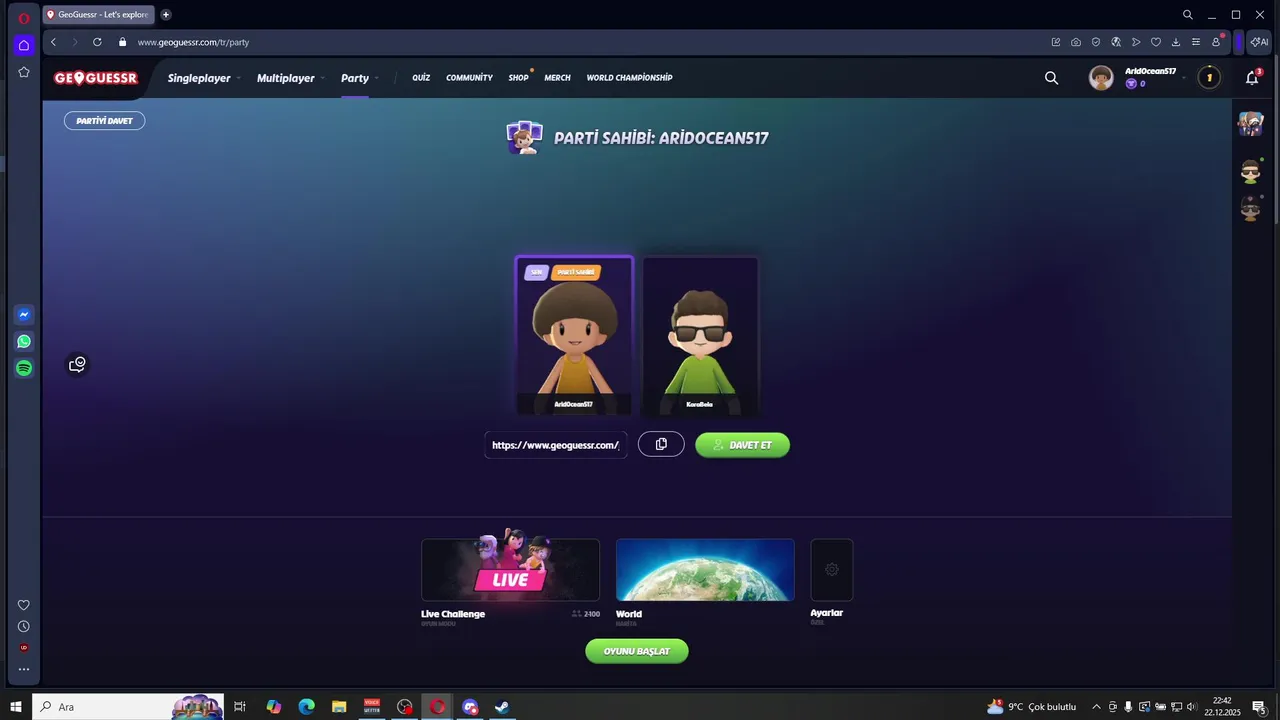Click the Opera snapshot camera icon

pyautogui.click(x=1076, y=42)
